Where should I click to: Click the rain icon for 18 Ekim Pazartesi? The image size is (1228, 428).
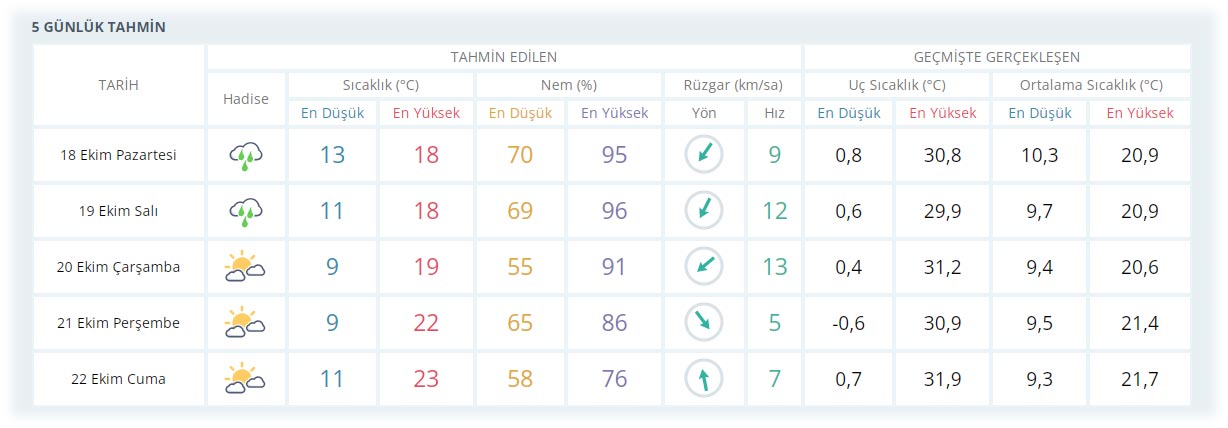click(246, 155)
